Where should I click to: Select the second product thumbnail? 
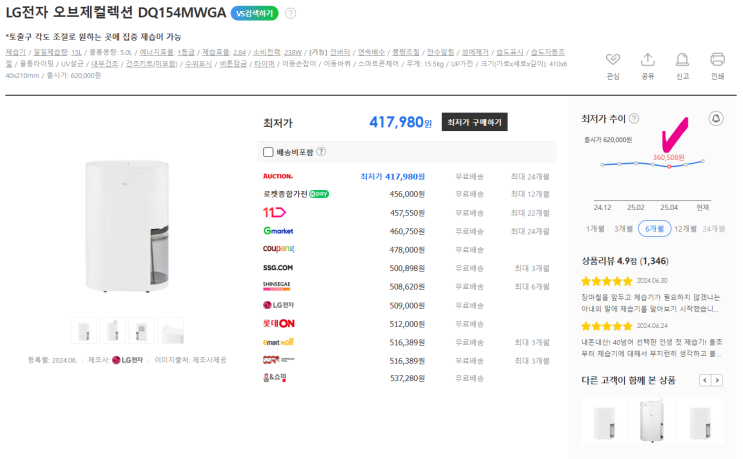point(112,330)
